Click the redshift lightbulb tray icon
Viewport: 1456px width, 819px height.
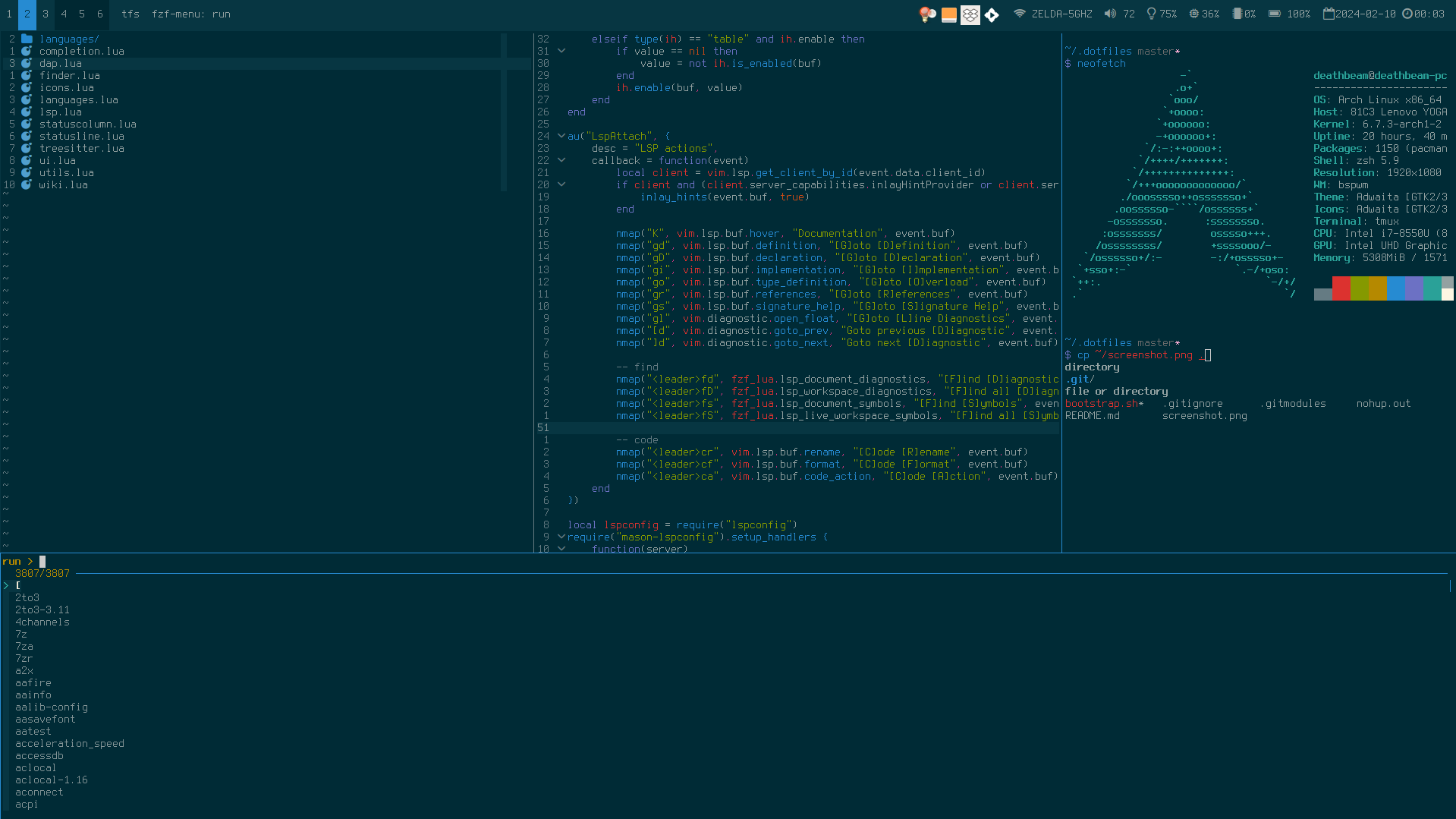coord(927,14)
